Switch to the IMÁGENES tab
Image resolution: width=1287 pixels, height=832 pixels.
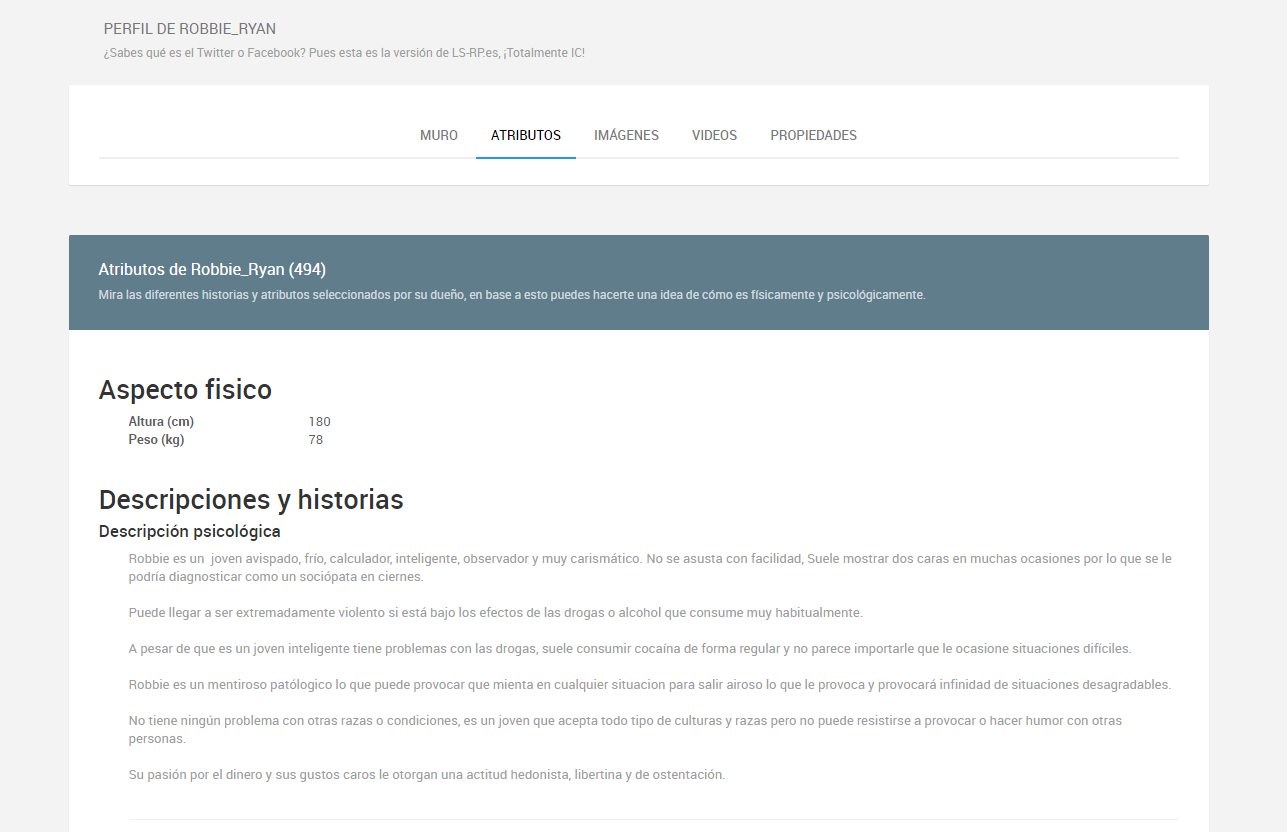point(626,136)
